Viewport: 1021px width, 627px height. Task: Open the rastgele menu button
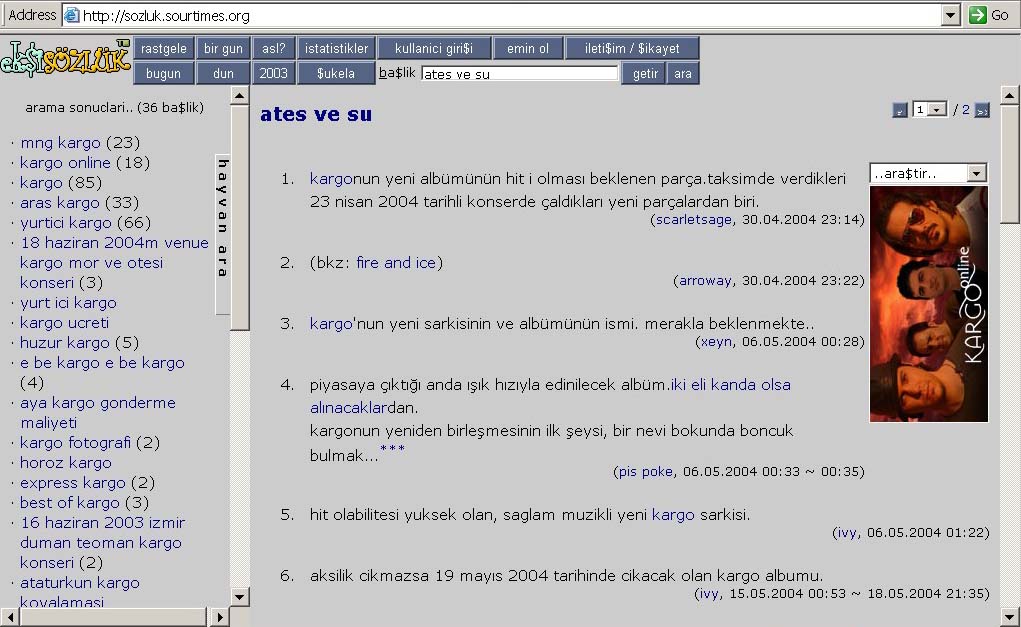pyautogui.click(x=163, y=48)
